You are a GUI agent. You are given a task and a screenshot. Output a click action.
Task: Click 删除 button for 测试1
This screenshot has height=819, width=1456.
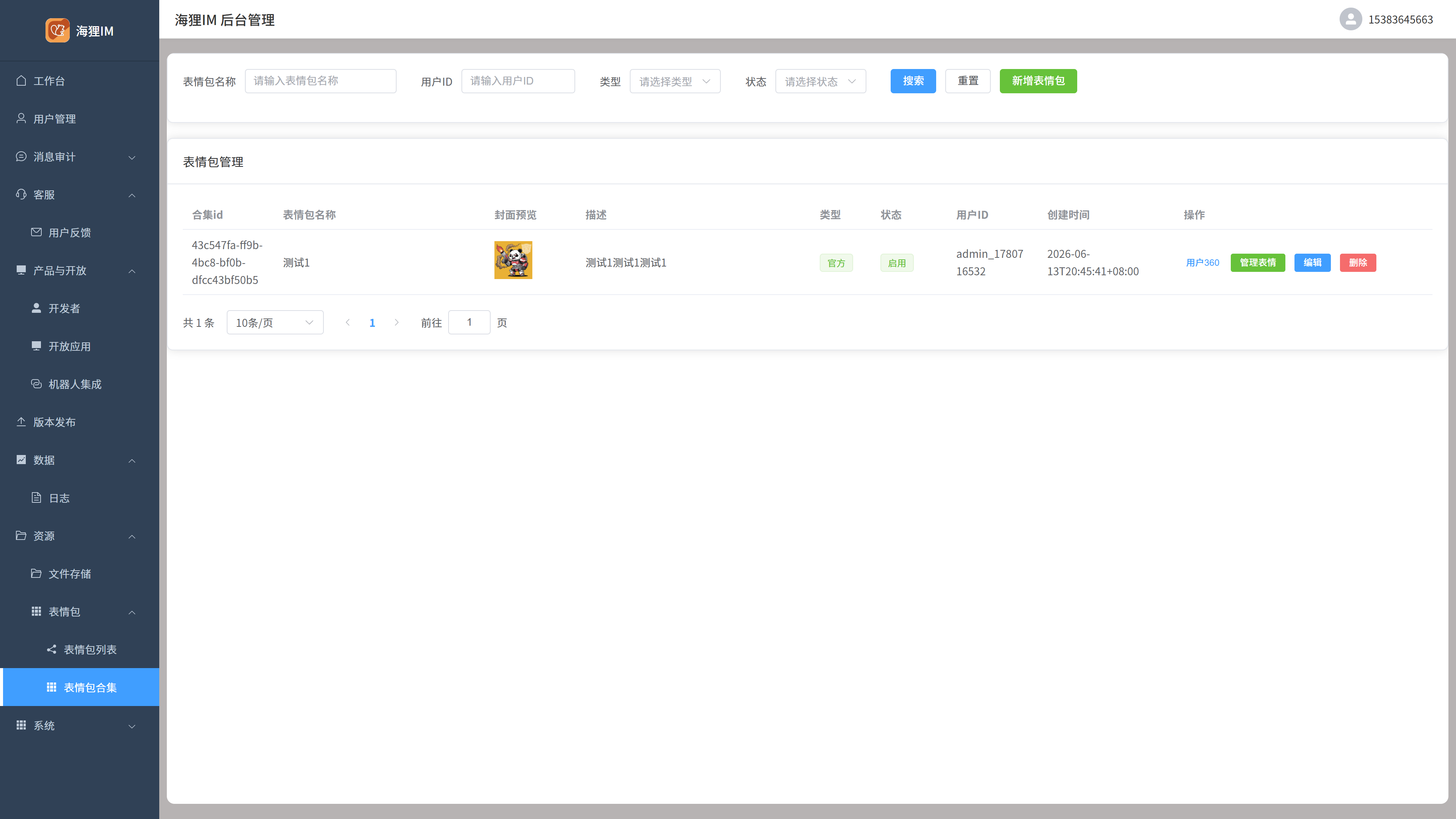click(1358, 262)
